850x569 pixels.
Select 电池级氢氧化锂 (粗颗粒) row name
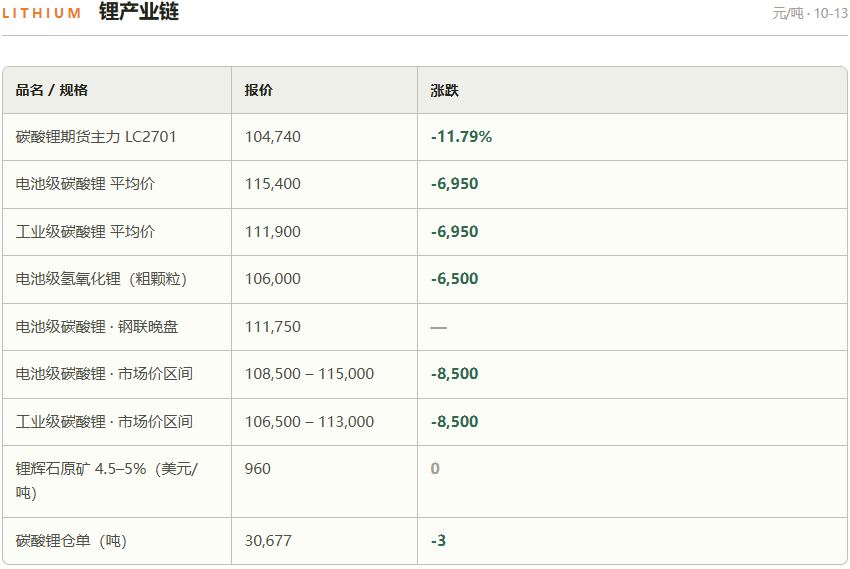tap(101, 279)
